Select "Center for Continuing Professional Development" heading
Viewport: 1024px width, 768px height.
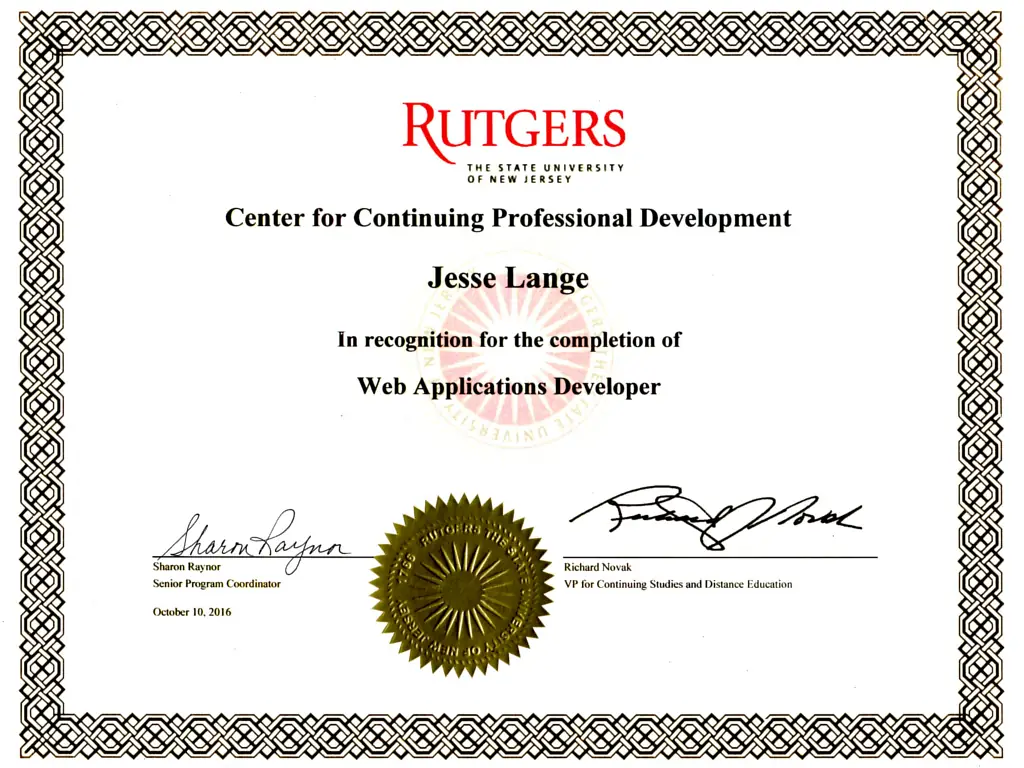click(x=508, y=218)
